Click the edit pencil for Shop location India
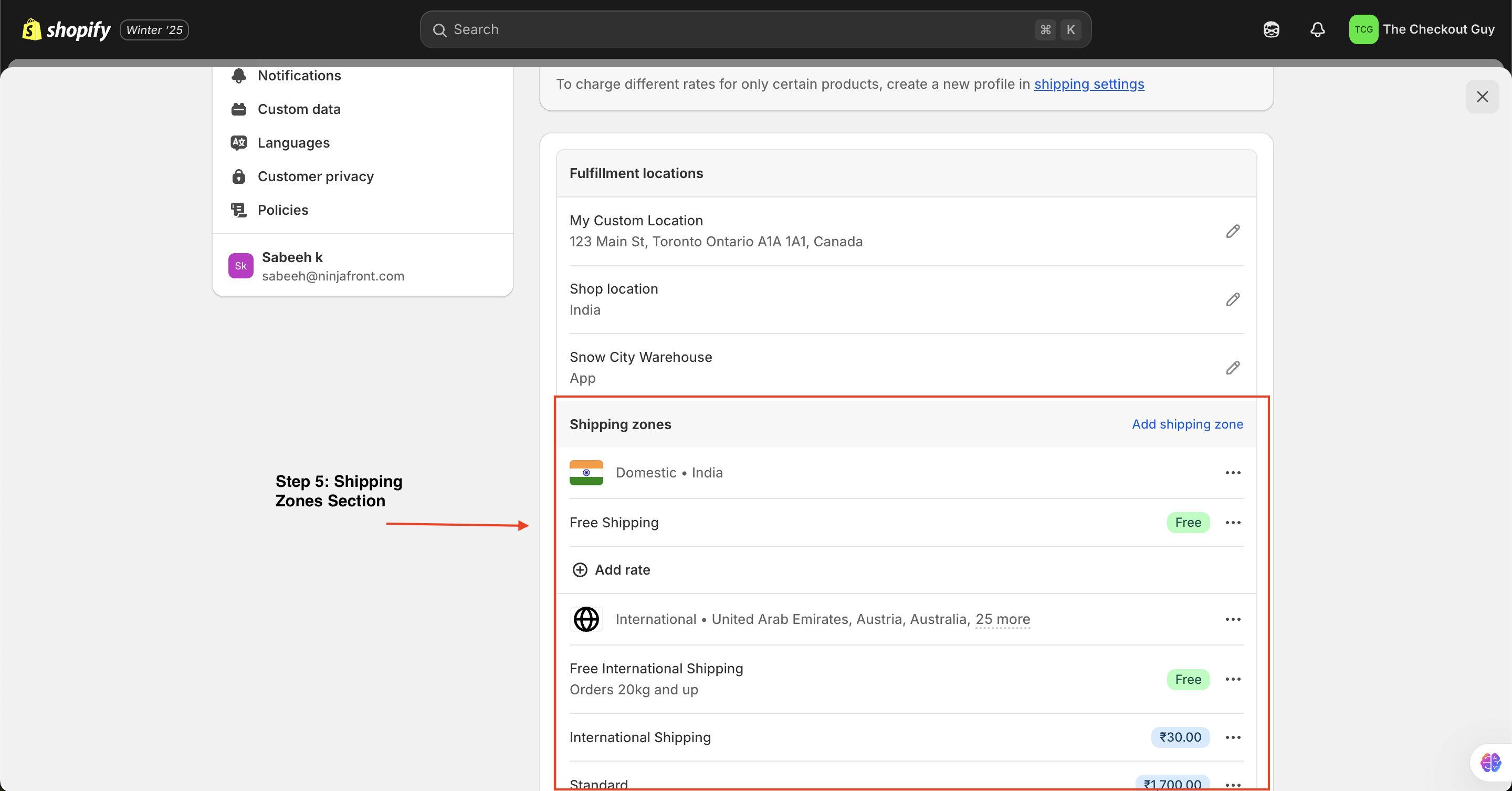 [x=1232, y=299]
